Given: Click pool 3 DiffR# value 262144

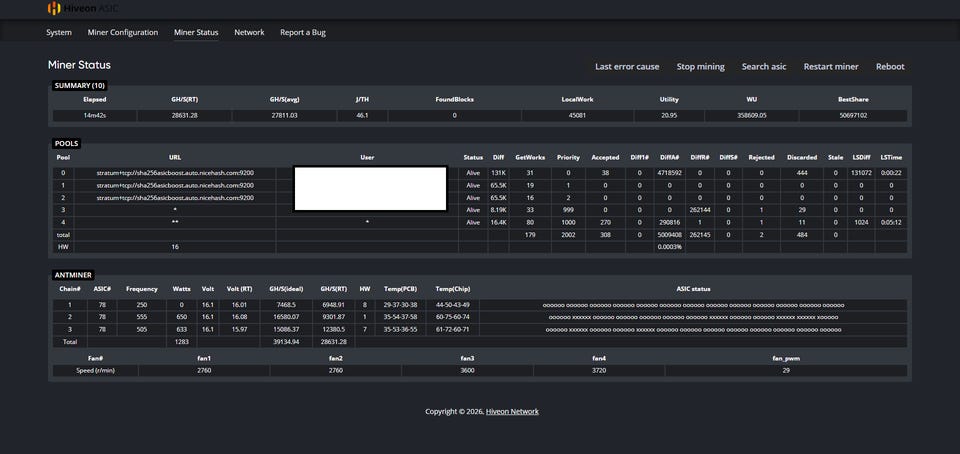Looking at the screenshot, I should tap(699, 210).
